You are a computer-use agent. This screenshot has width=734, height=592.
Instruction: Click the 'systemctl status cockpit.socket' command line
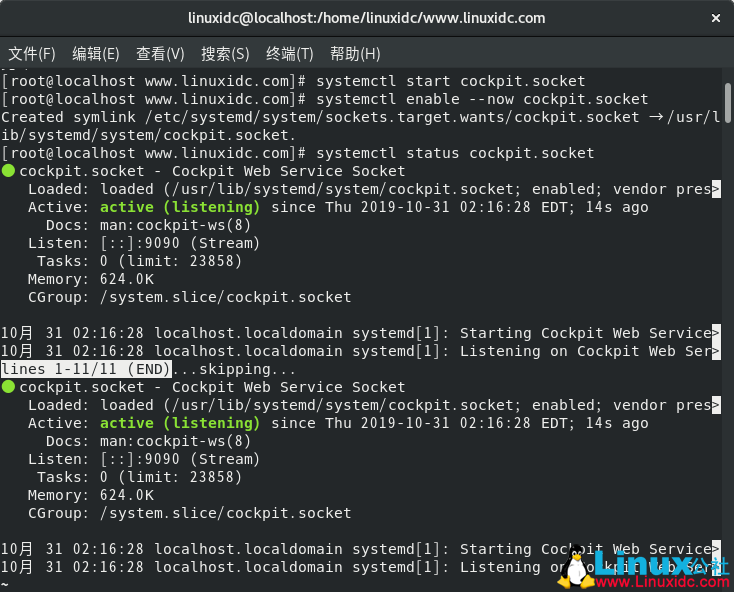[x=298, y=153]
